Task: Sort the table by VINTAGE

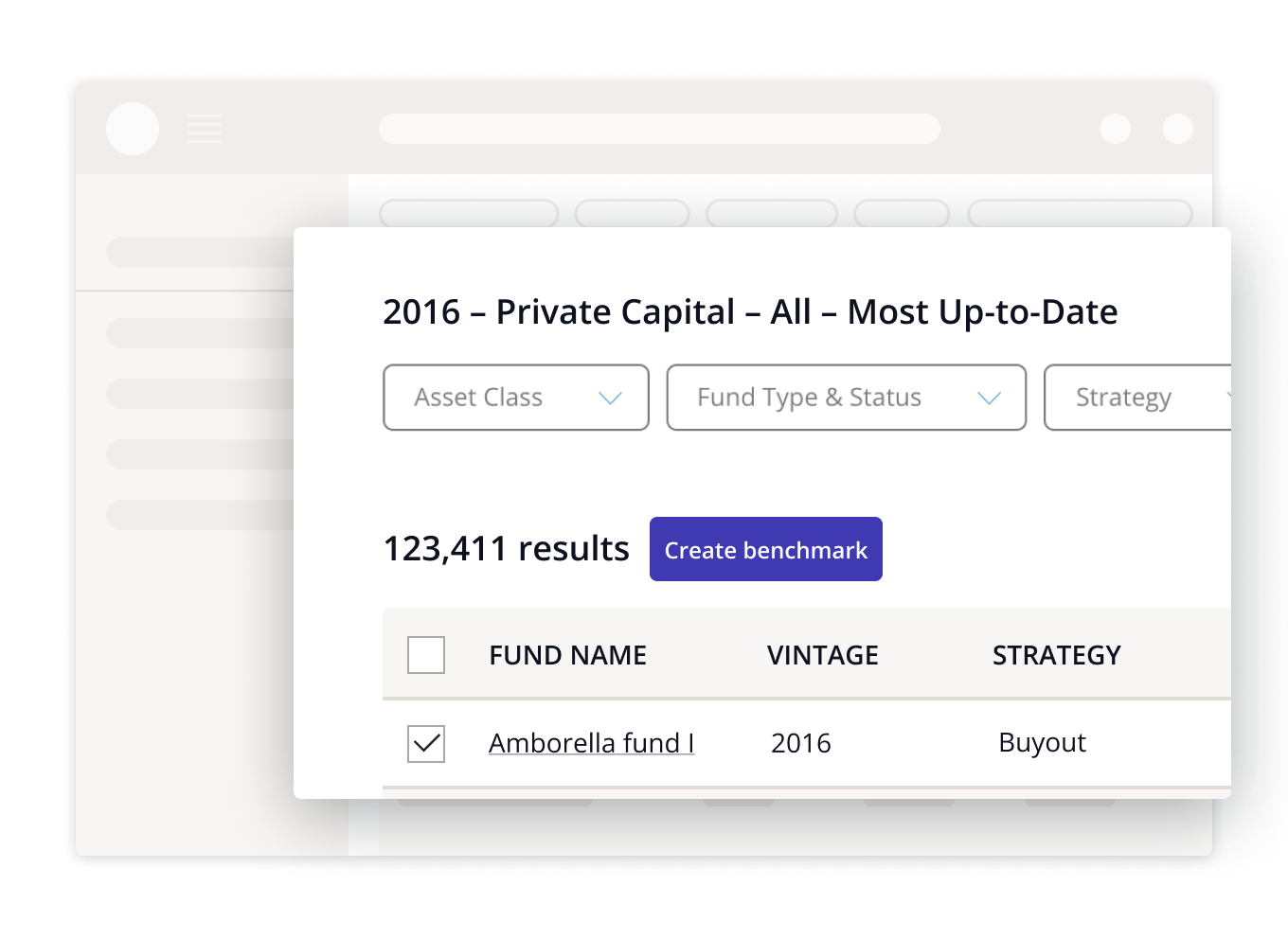Action: [822, 654]
